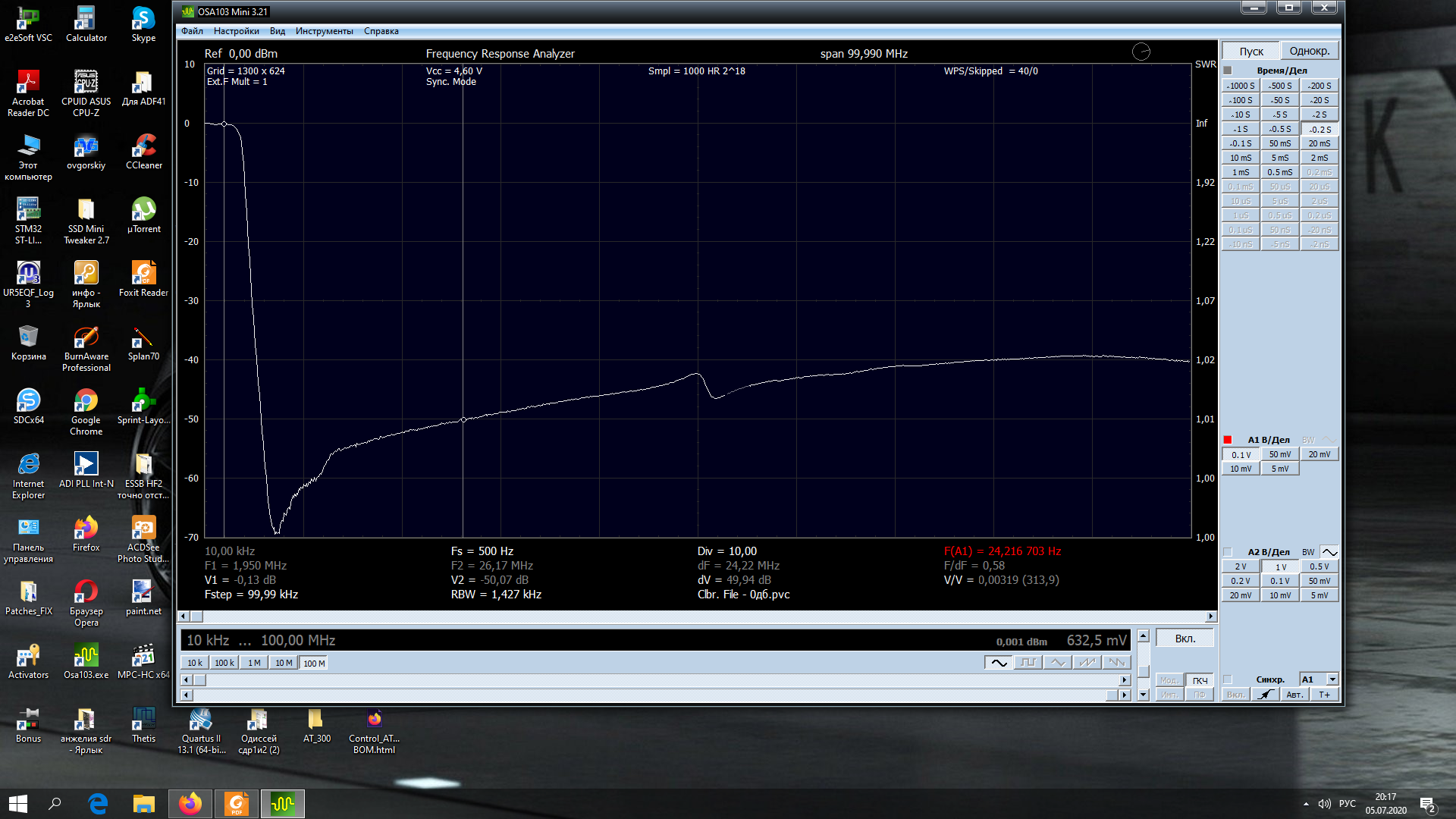1456x819 pixels.
Task: Open the Настройки menu
Action: (236, 31)
